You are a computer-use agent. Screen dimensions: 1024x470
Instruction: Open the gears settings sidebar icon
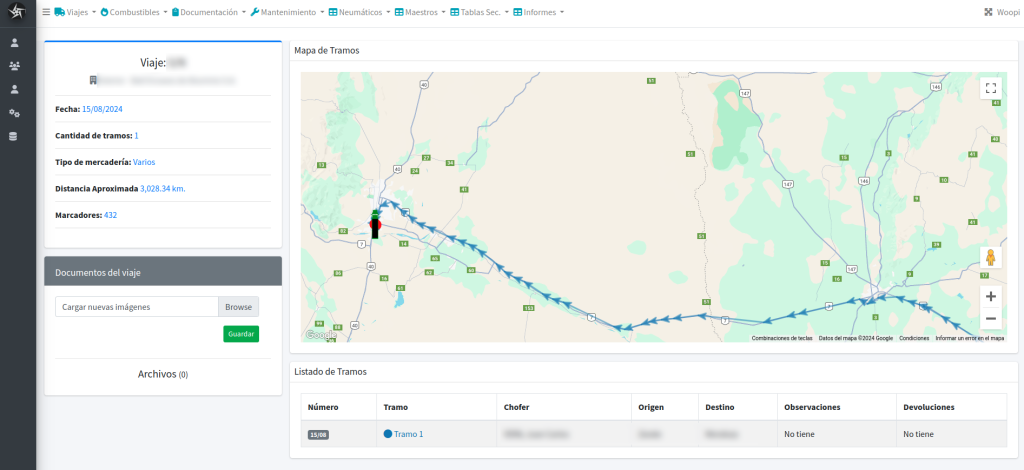(x=14, y=112)
